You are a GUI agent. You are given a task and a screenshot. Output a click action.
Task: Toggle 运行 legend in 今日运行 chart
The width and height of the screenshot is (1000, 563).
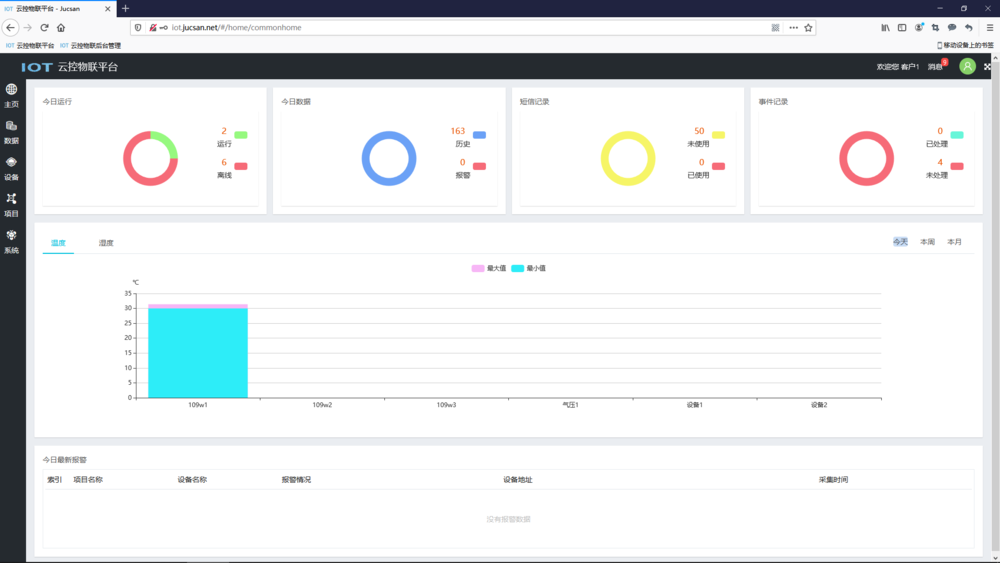tap(240, 135)
